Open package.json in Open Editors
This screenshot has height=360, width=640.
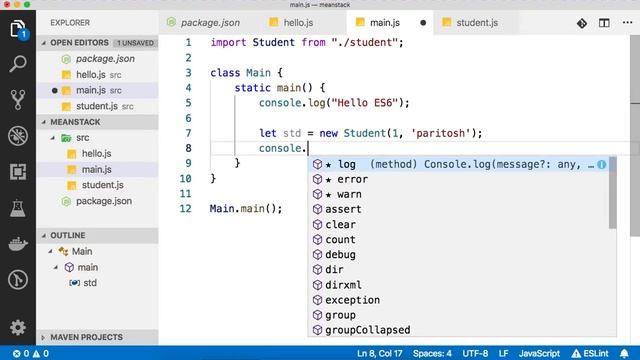click(98, 59)
